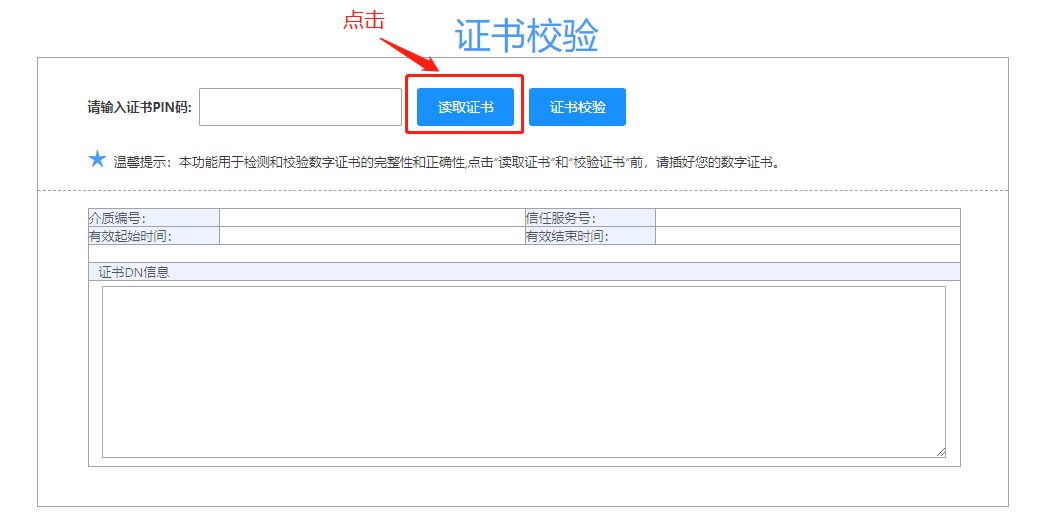The height and width of the screenshot is (527, 1050).
Task: Click the 温馨提示 hint text
Action: tap(445, 162)
